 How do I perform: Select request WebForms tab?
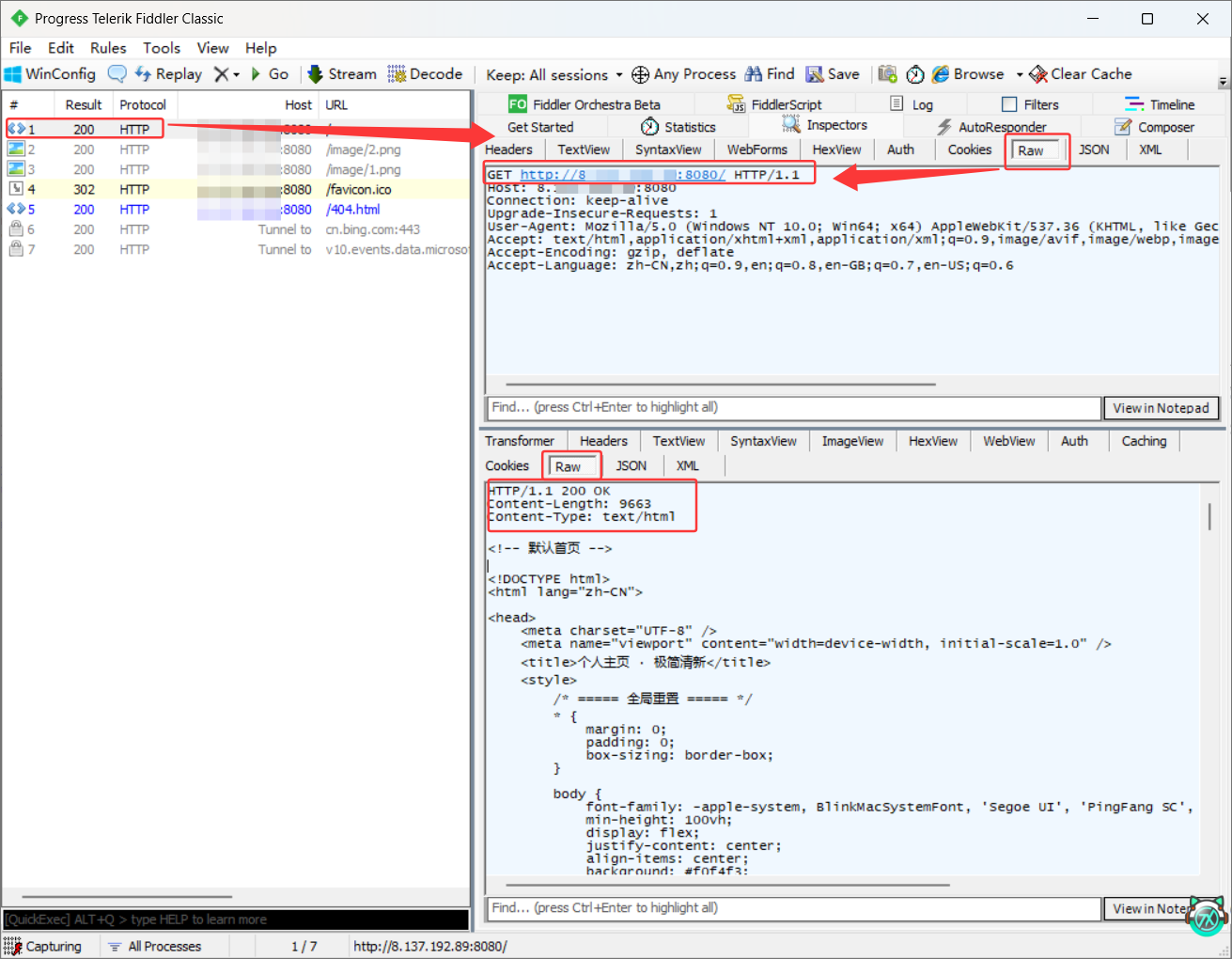click(x=756, y=149)
